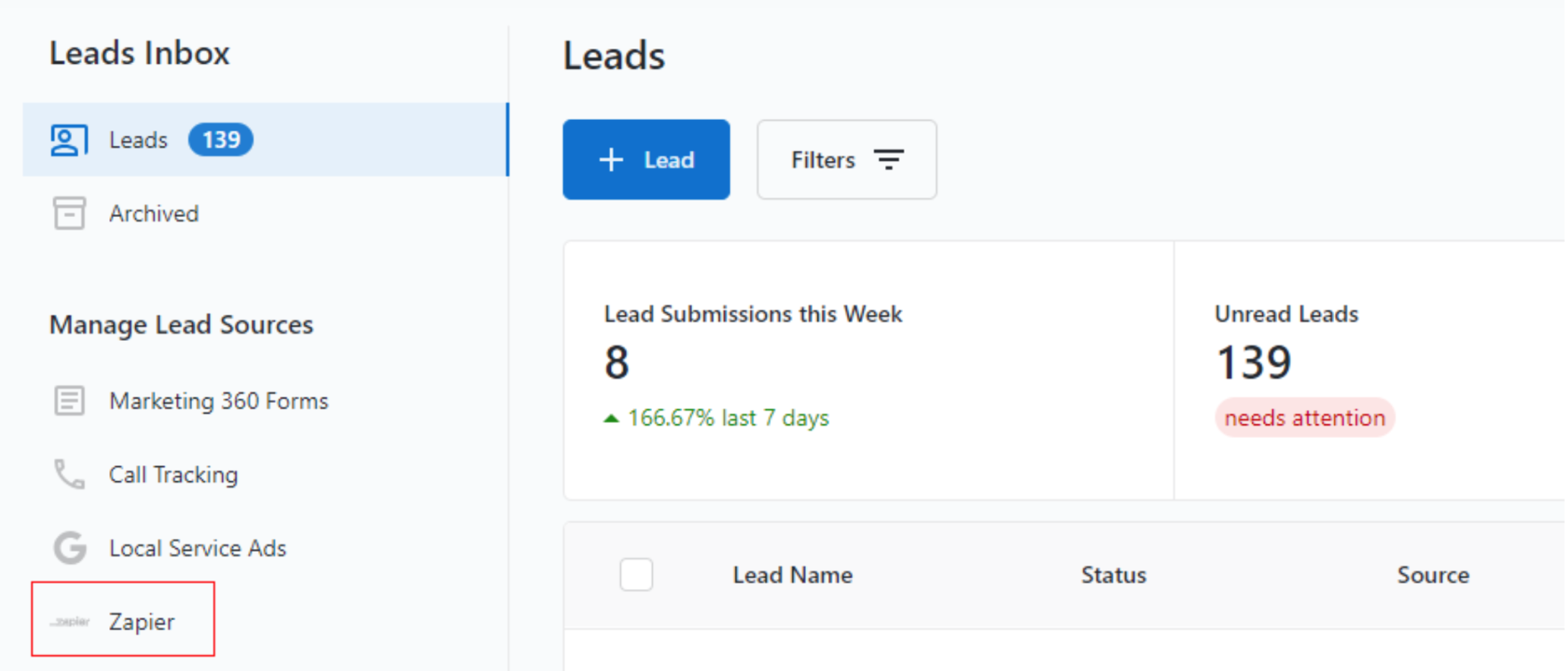
Task: Open the Leads menu item
Action: tap(266, 140)
